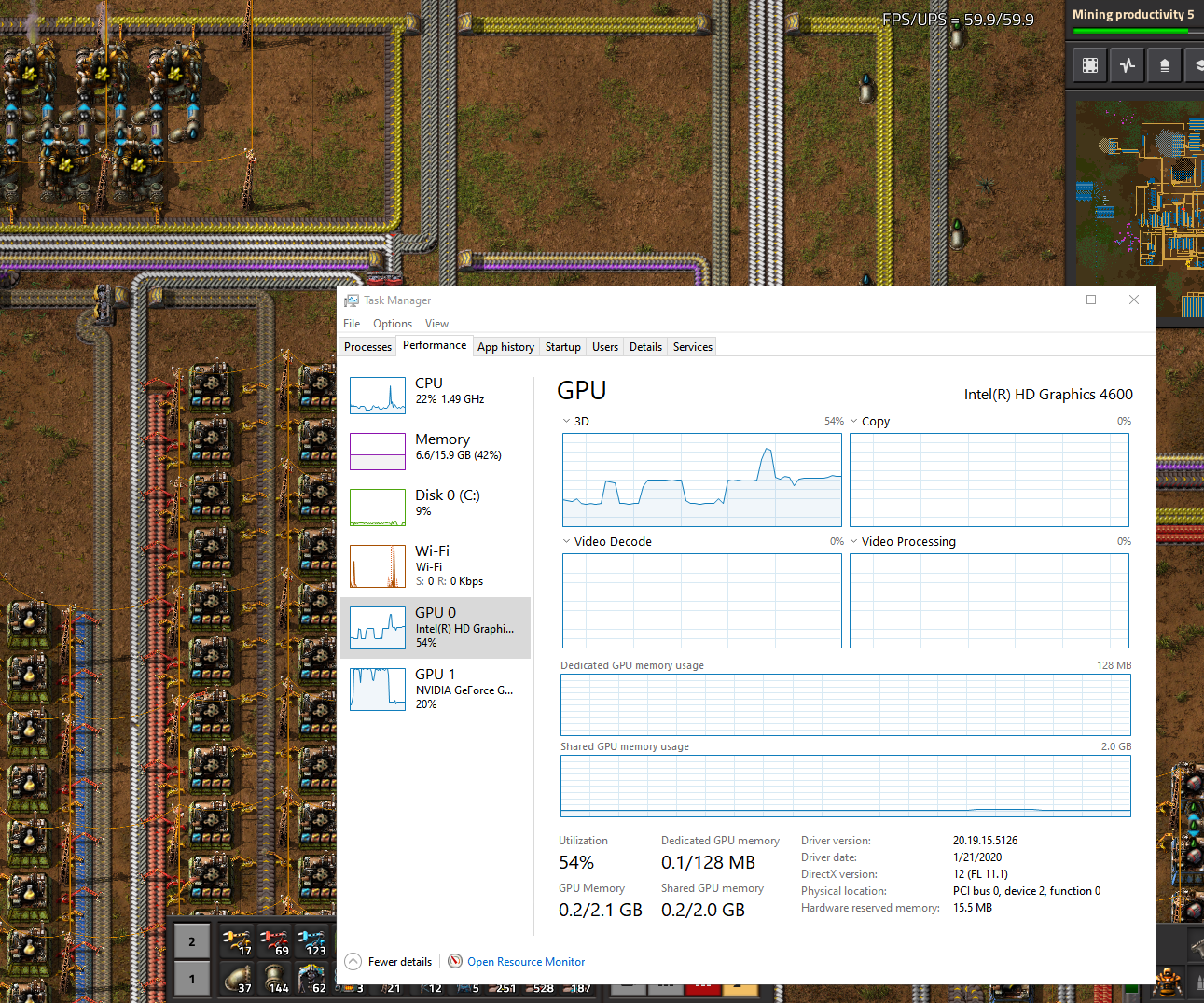Select the curved pipe hotbar slot showing 37
The image size is (1204, 1003).
point(237,979)
